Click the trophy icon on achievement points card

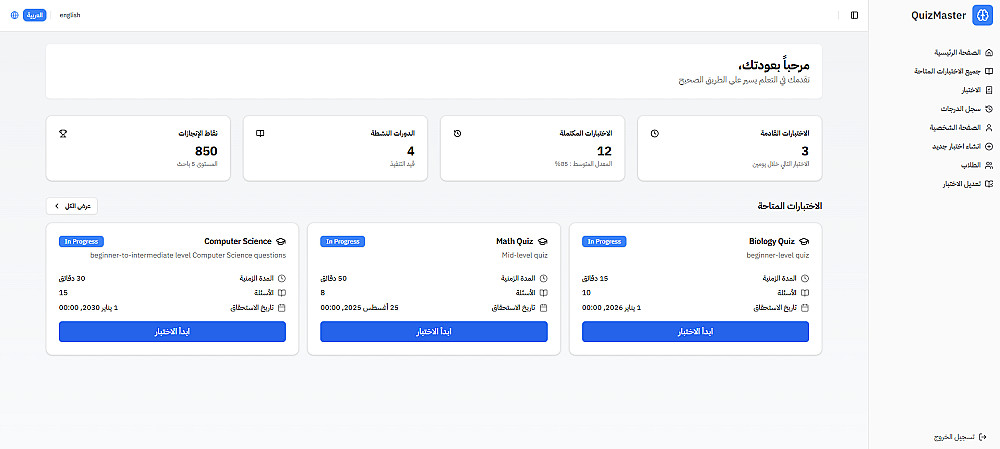coord(63,132)
